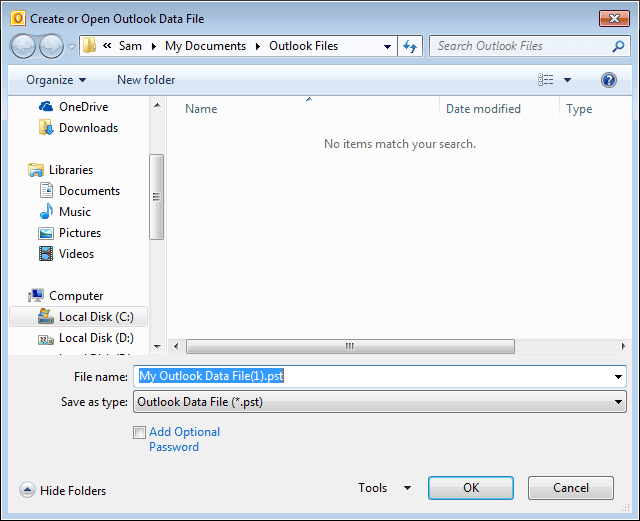Viewport: 640px width, 521px height.
Task: Select the Sam breadcrumb segment
Action: point(130,46)
